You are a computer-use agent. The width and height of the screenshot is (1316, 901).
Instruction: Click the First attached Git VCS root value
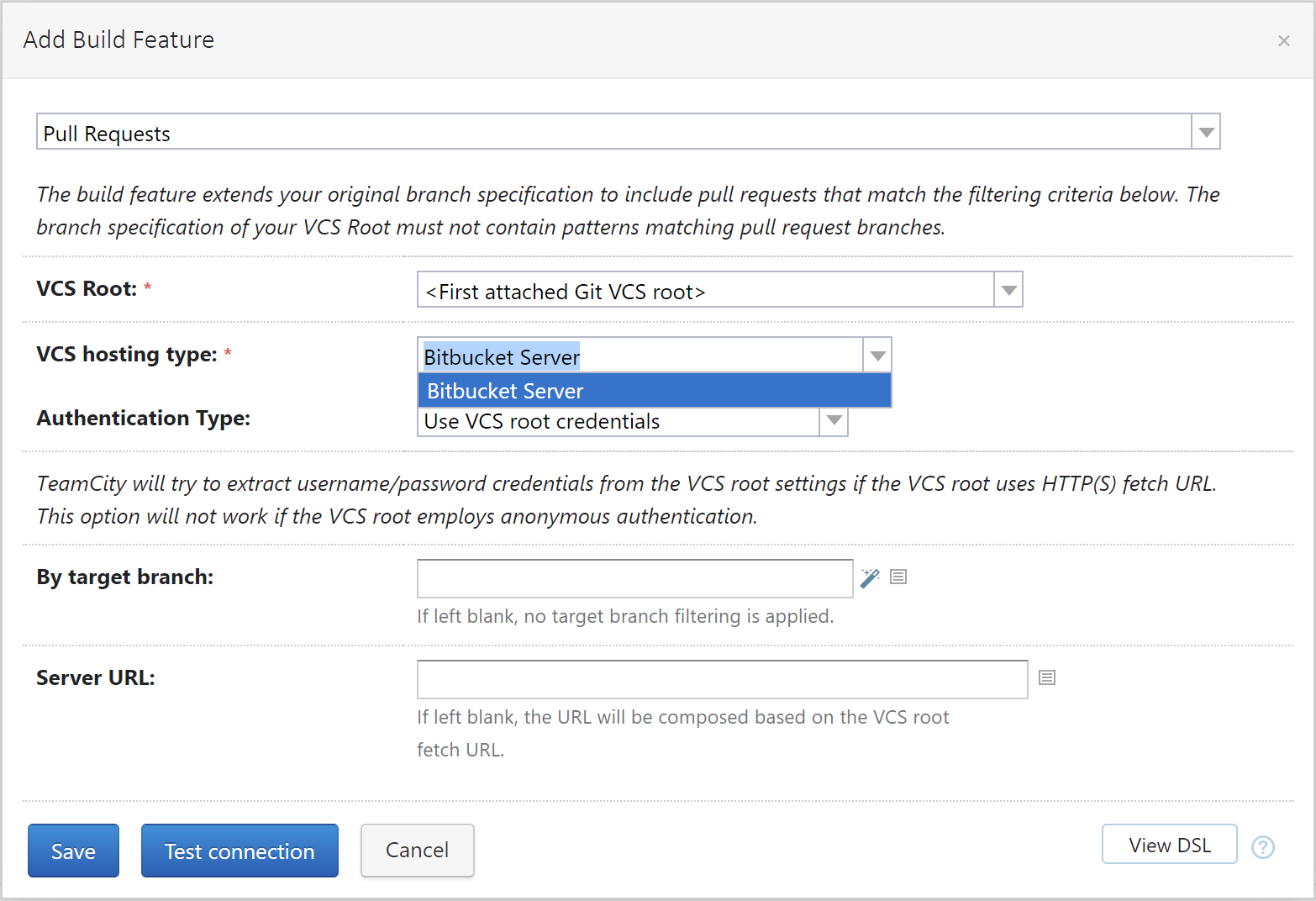click(564, 291)
